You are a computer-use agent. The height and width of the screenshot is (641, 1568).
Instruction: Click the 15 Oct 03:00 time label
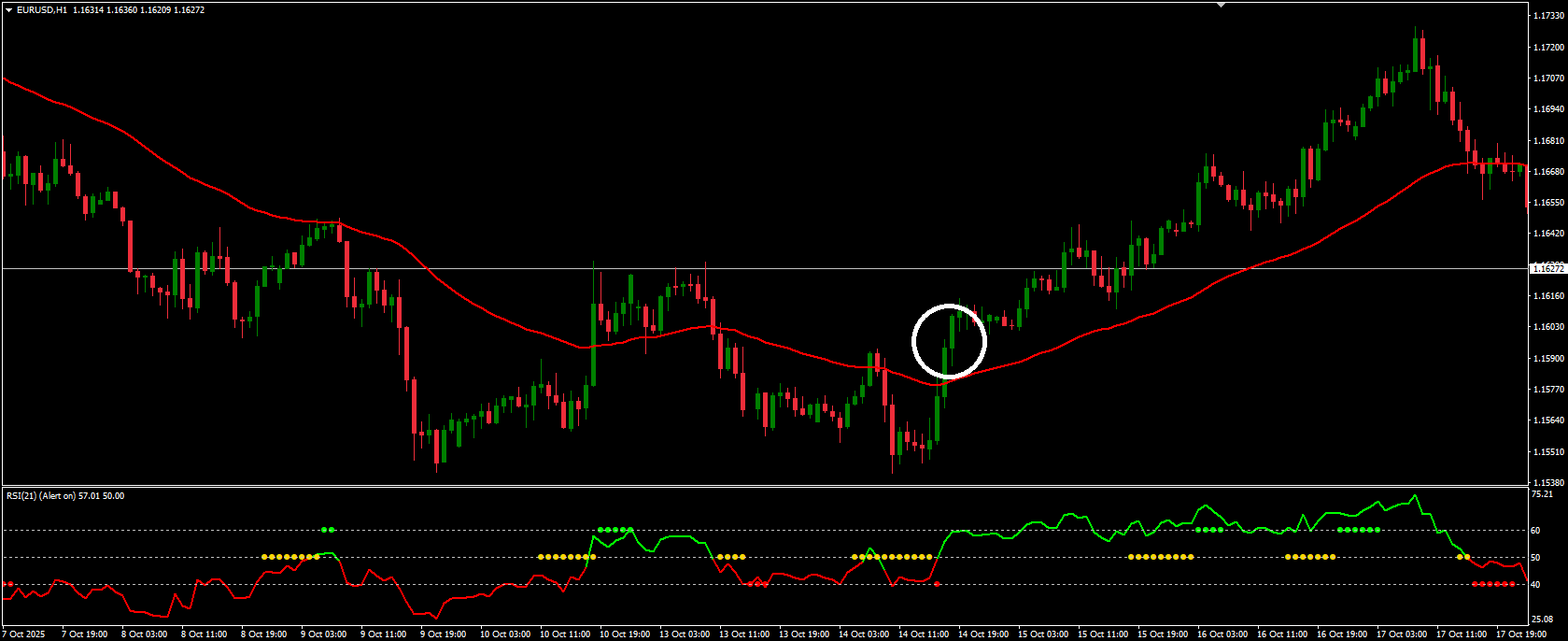tap(1042, 634)
